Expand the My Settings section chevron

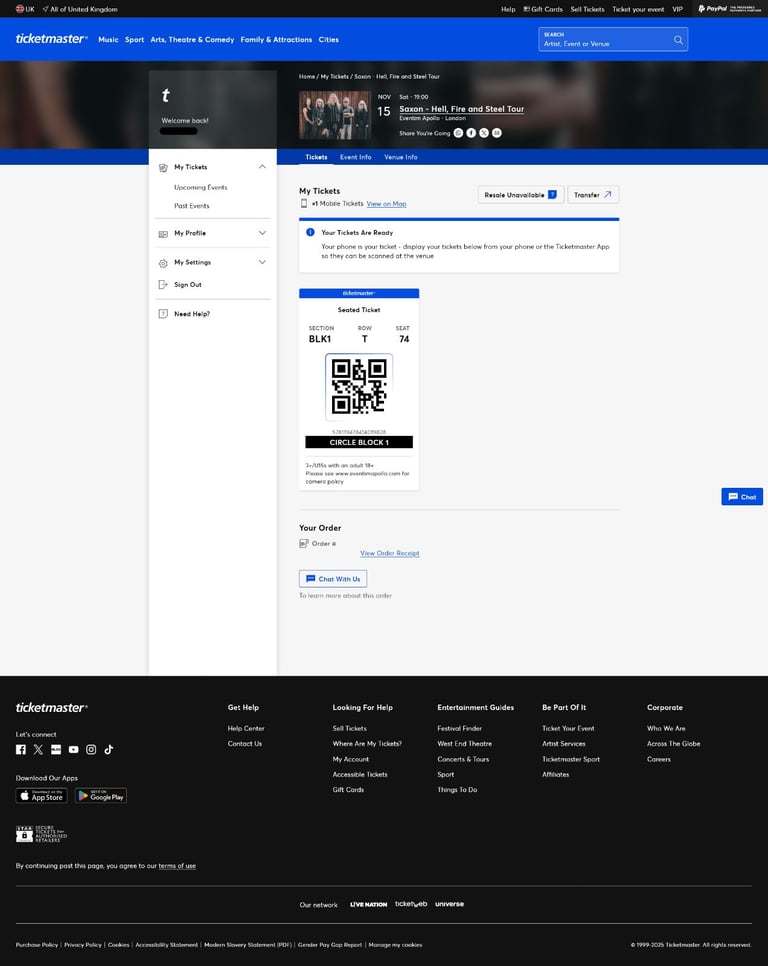tap(262, 262)
